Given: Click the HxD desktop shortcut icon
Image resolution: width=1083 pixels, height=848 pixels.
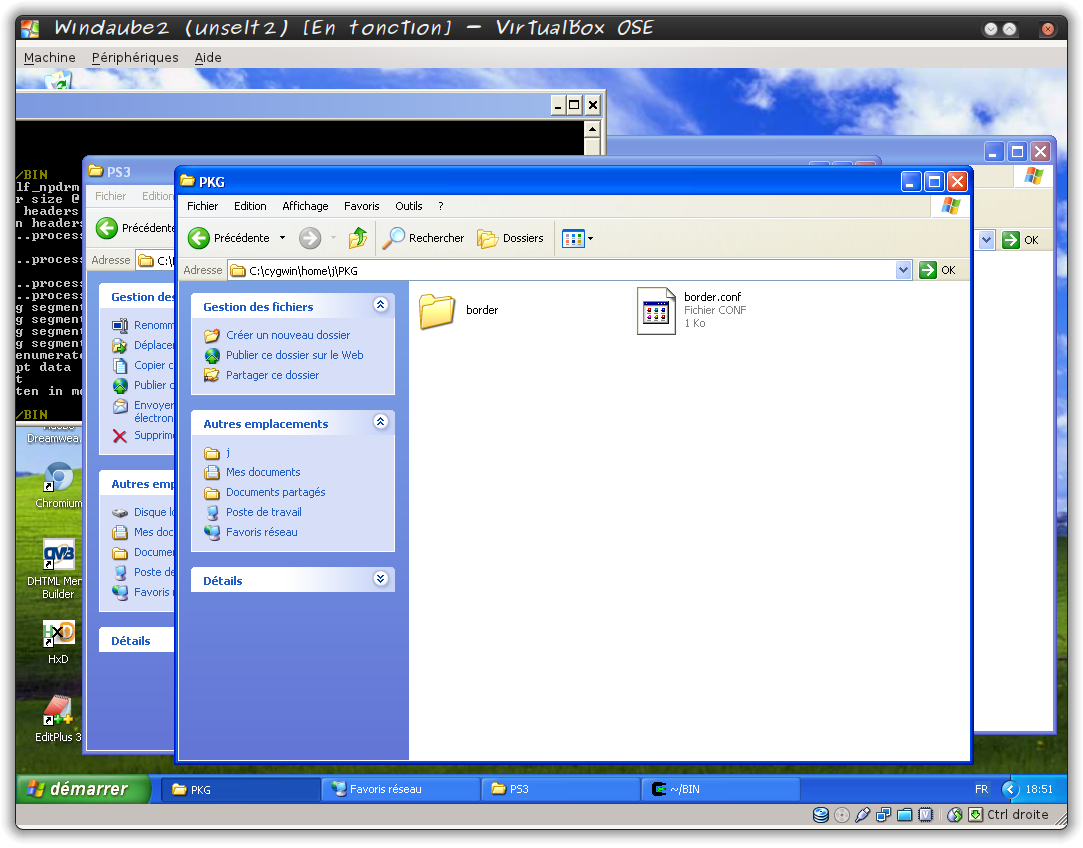Looking at the screenshot, I should tap(58, 634).
